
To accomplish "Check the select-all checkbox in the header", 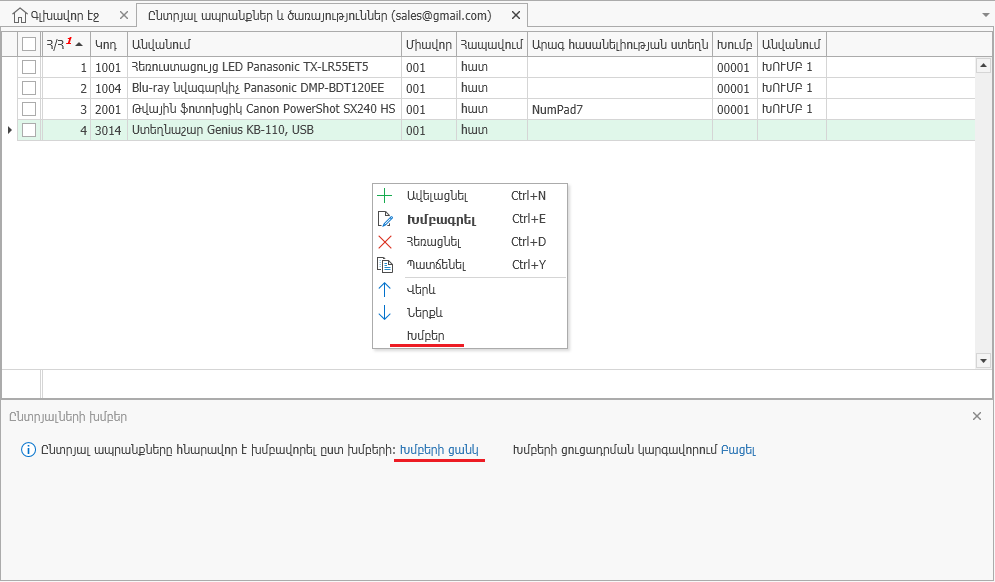I will (x=29, y=44).
